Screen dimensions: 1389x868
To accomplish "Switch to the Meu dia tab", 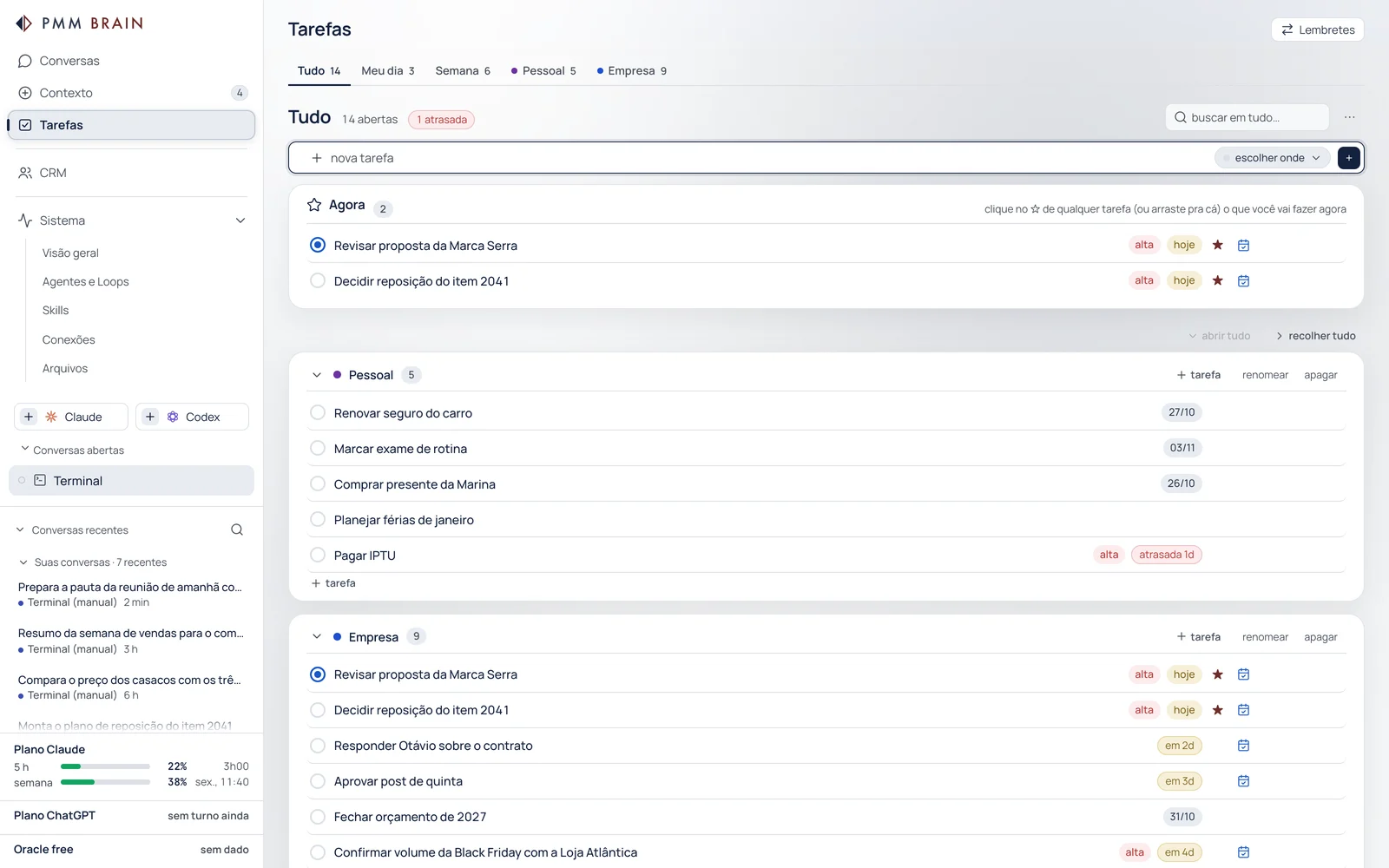I will [388, 71].
